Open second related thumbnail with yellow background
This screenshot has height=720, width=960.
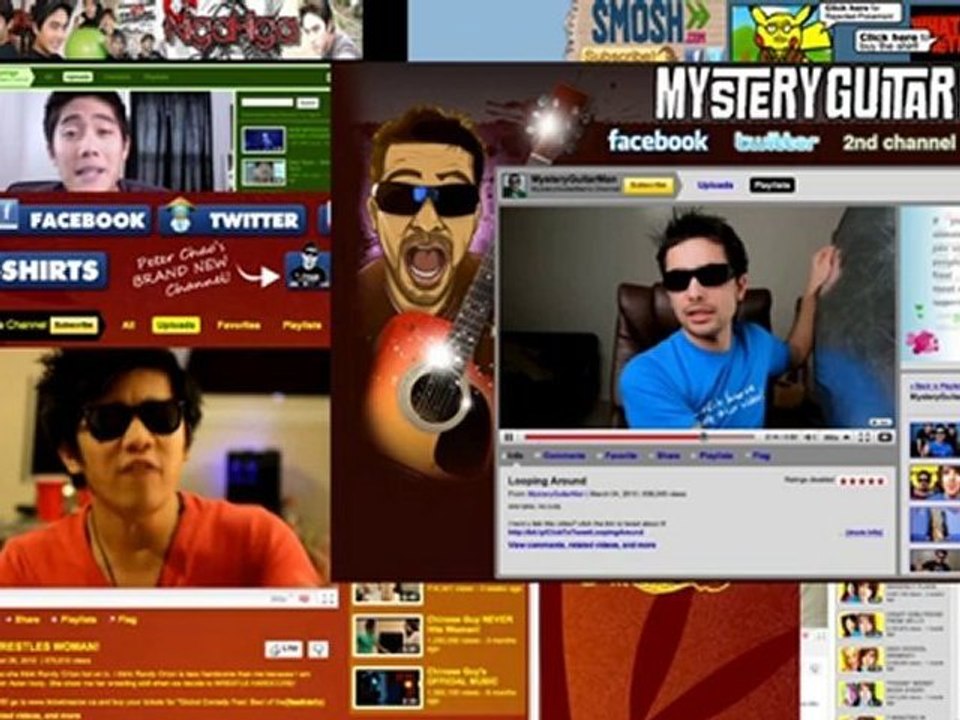[x=934, y=482]
